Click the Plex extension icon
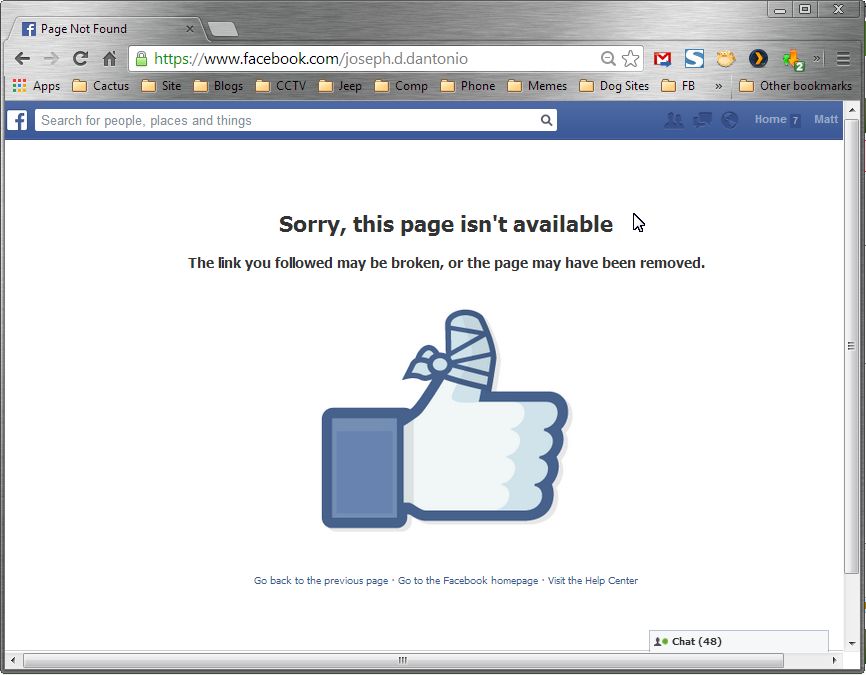This screenshot has width=866, height=675. (758, 59)
